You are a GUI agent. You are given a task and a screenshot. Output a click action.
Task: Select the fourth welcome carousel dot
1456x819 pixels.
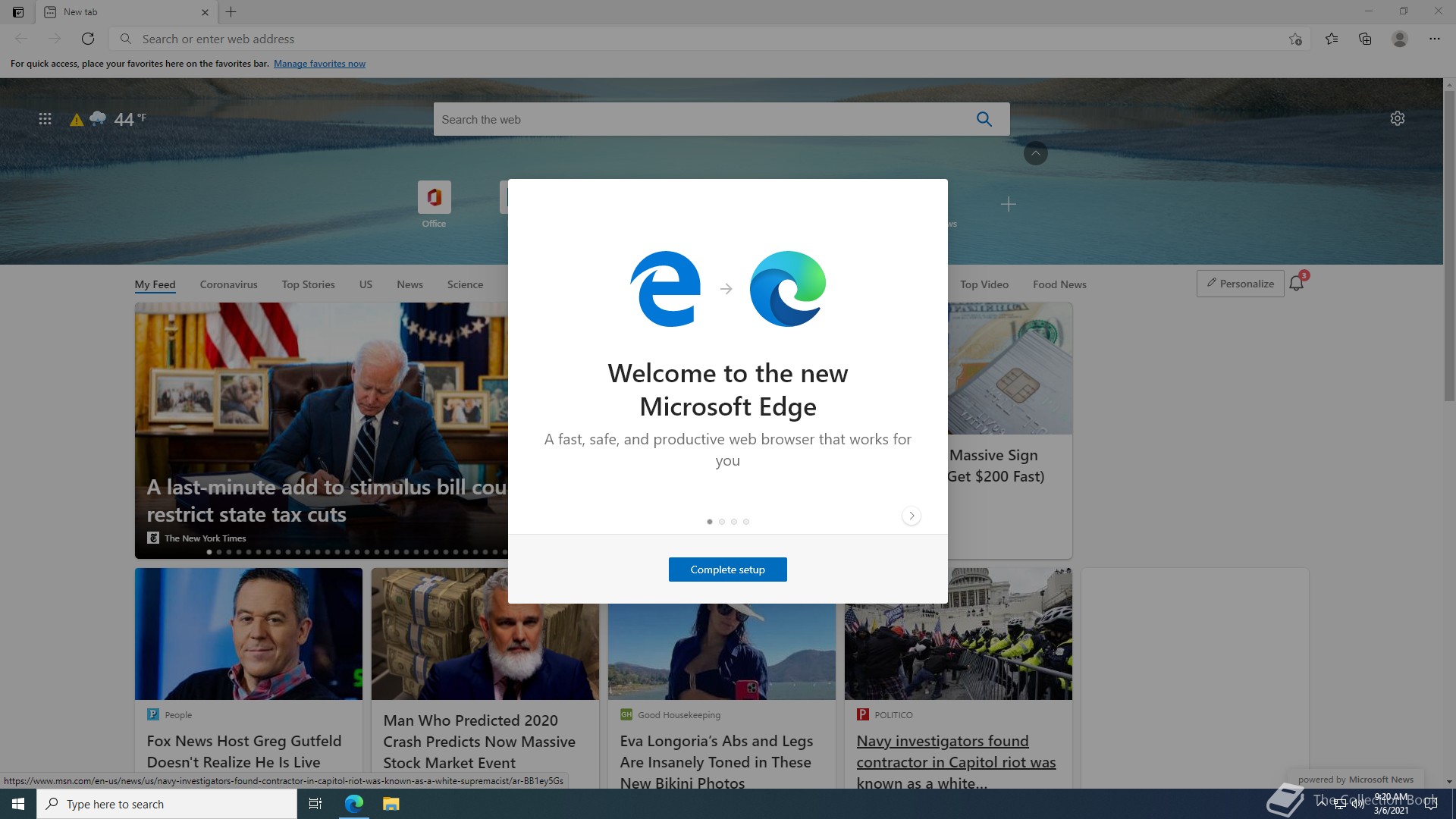[x=746, y=522]
